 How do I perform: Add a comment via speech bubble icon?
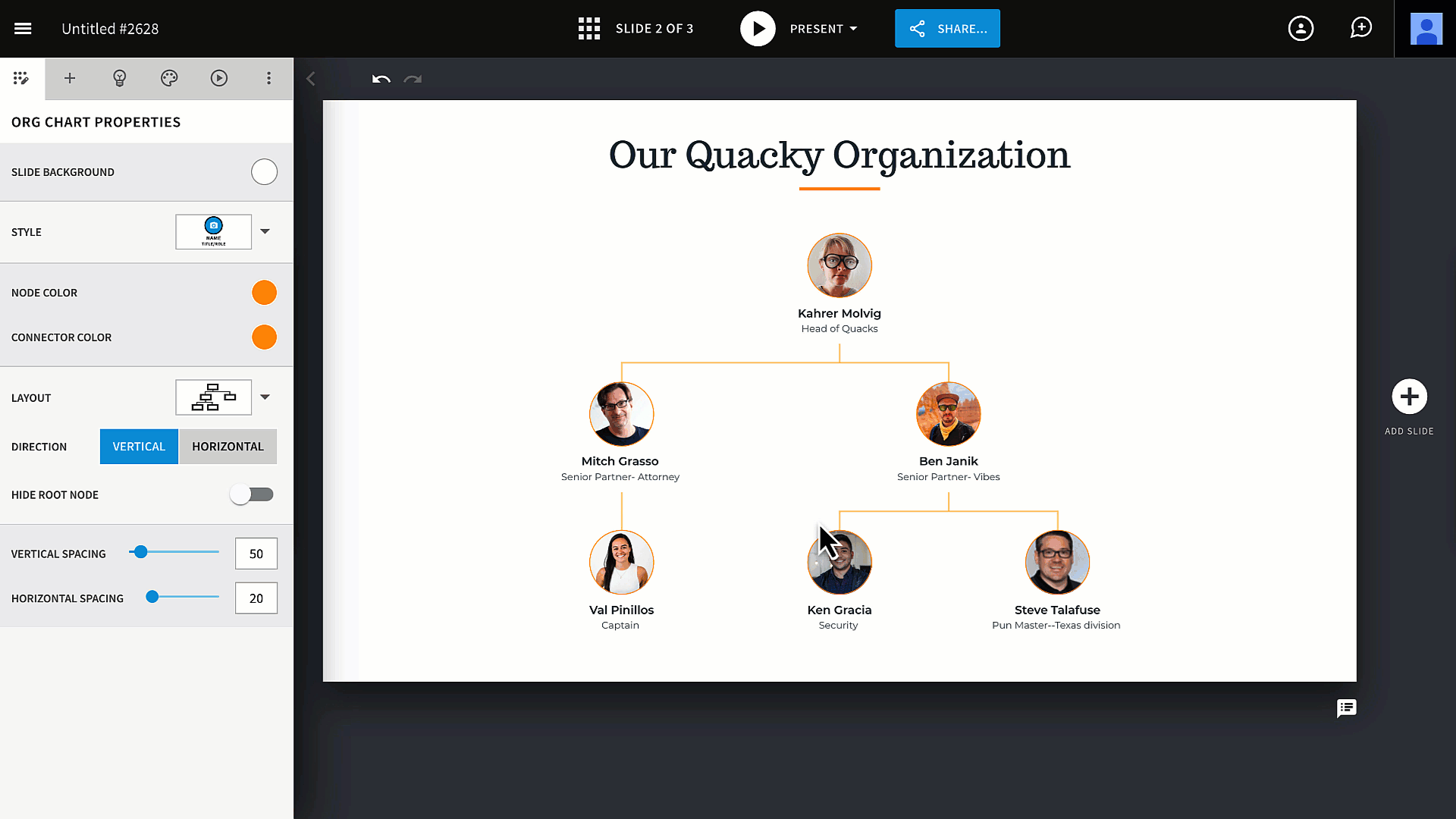tap(1361, 28)
